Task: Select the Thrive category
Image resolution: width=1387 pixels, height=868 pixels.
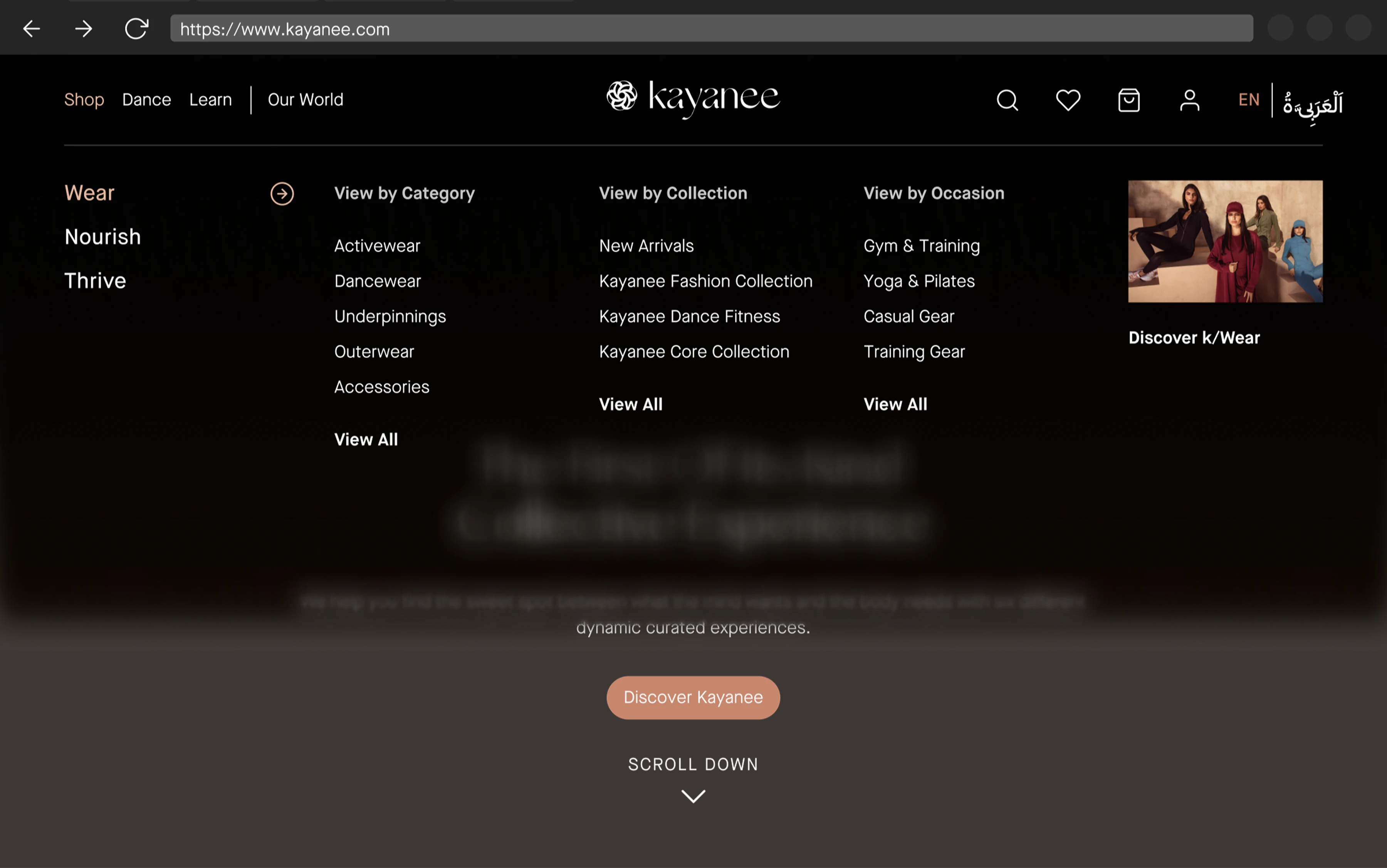Action: coord(95,281)
